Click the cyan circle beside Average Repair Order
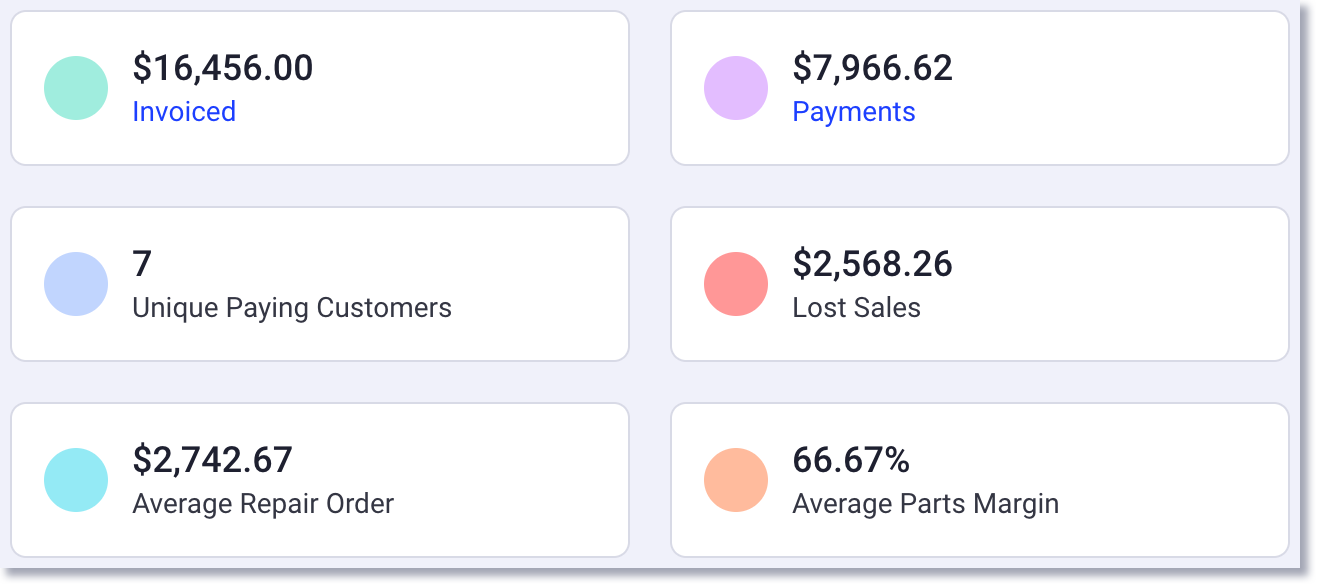Viewport: 1320px width, 588px height. [76, 480]
